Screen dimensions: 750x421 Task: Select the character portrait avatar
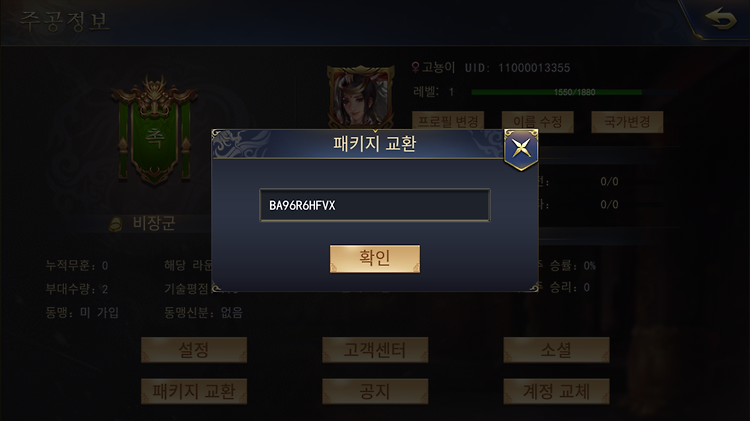point(360,98)
